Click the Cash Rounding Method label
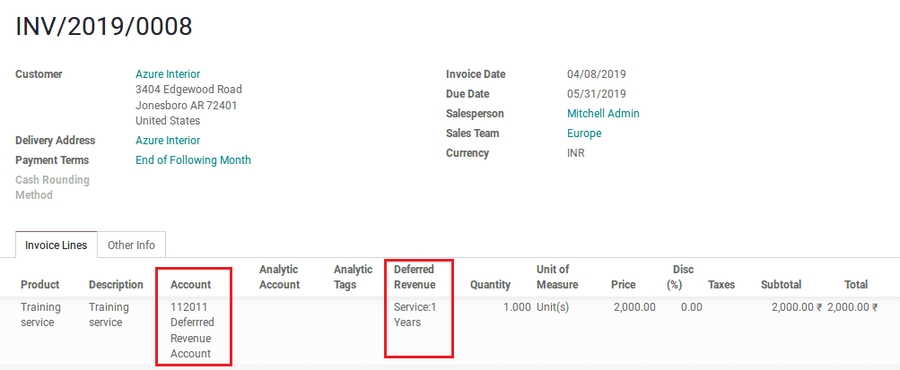This screenshot has height=370, width=900. point(52,188)
